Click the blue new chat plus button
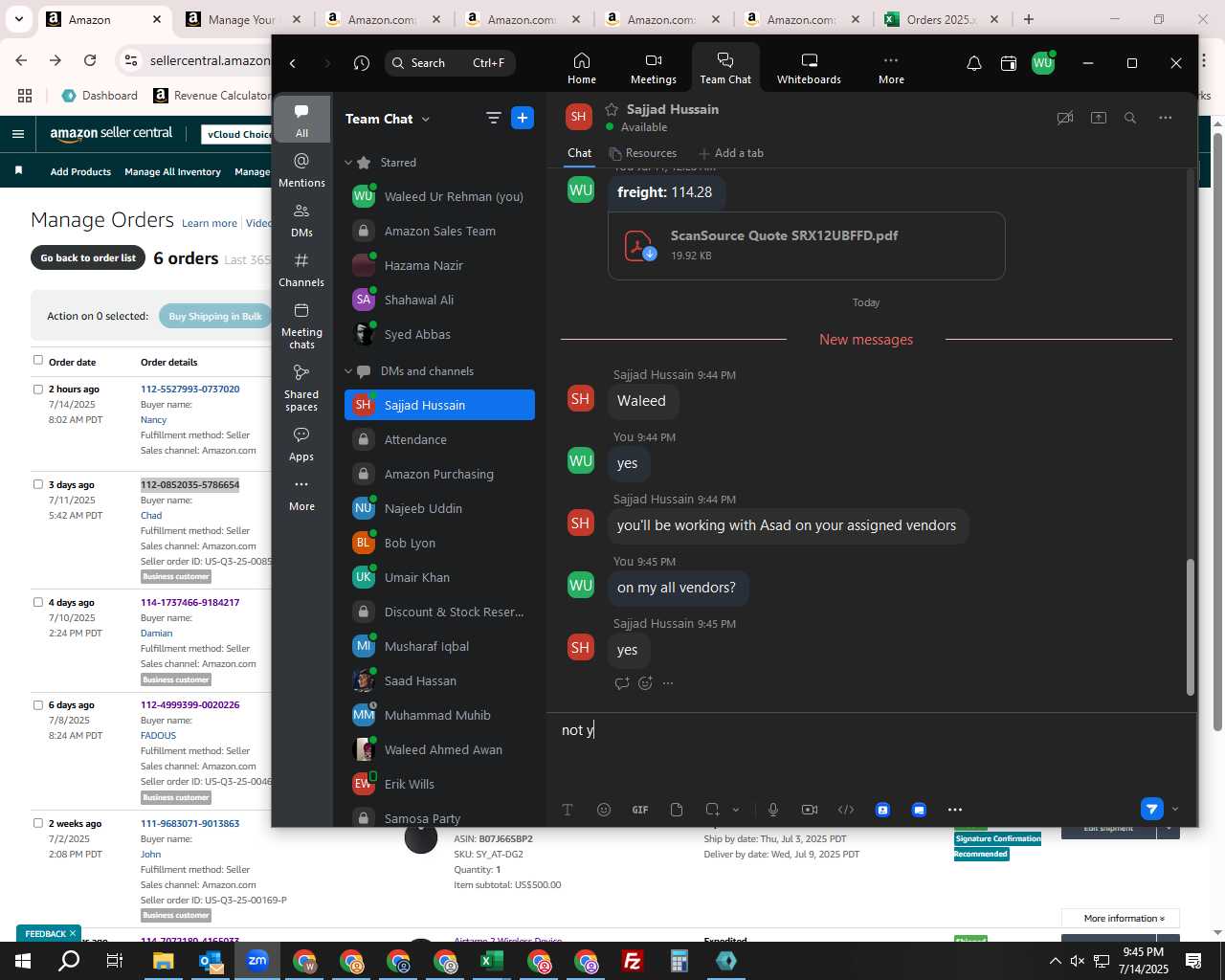This screenshot has height=980, width=1225. coord(523,118)
